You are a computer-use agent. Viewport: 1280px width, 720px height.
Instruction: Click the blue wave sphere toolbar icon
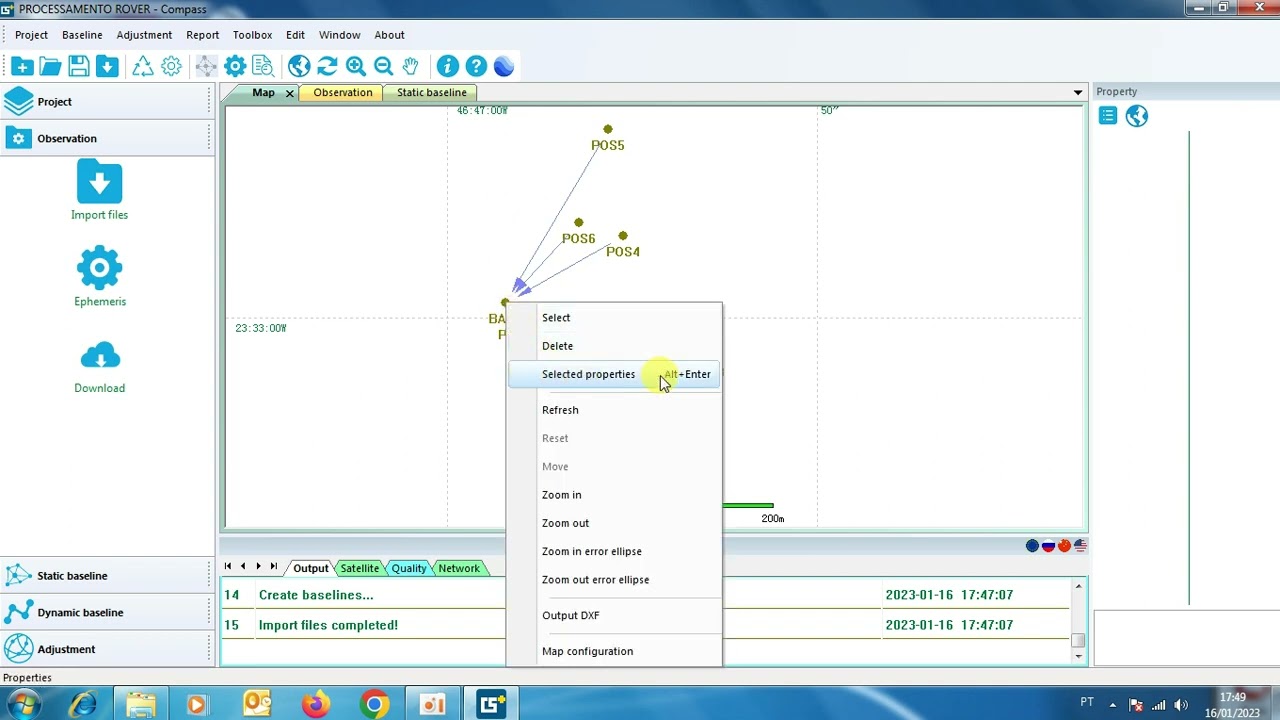coord(504,66)
